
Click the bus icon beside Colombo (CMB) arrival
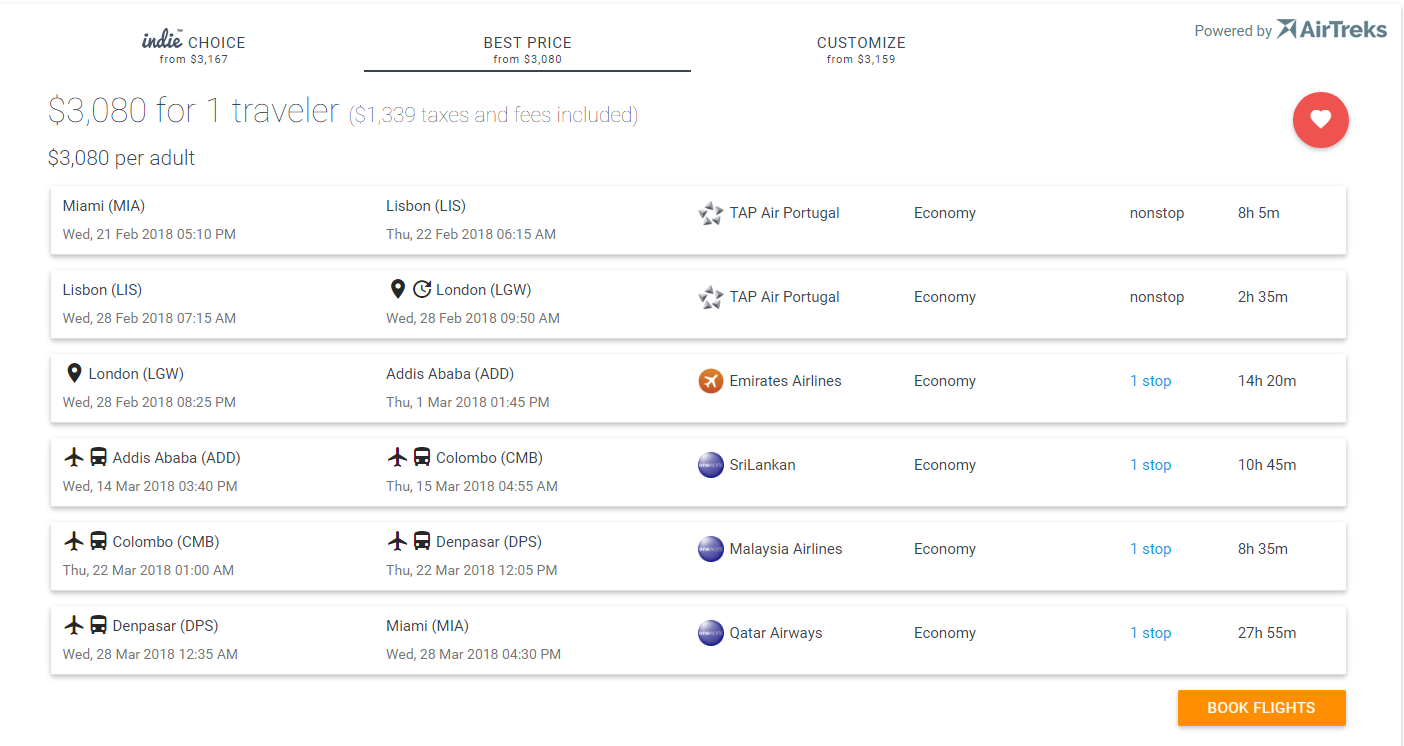422,458
